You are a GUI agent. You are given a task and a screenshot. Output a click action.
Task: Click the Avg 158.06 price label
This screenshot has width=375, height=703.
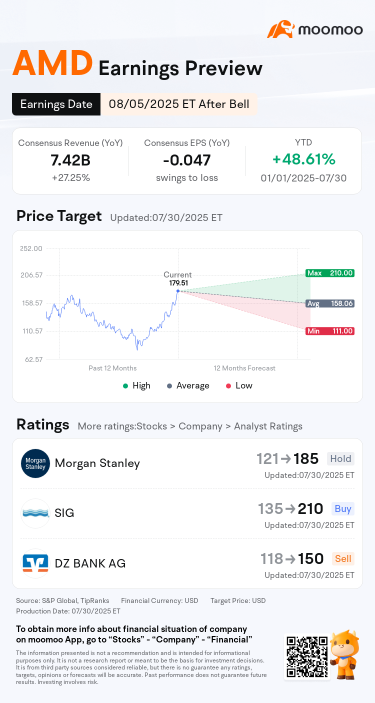click(x=330, y=304)
